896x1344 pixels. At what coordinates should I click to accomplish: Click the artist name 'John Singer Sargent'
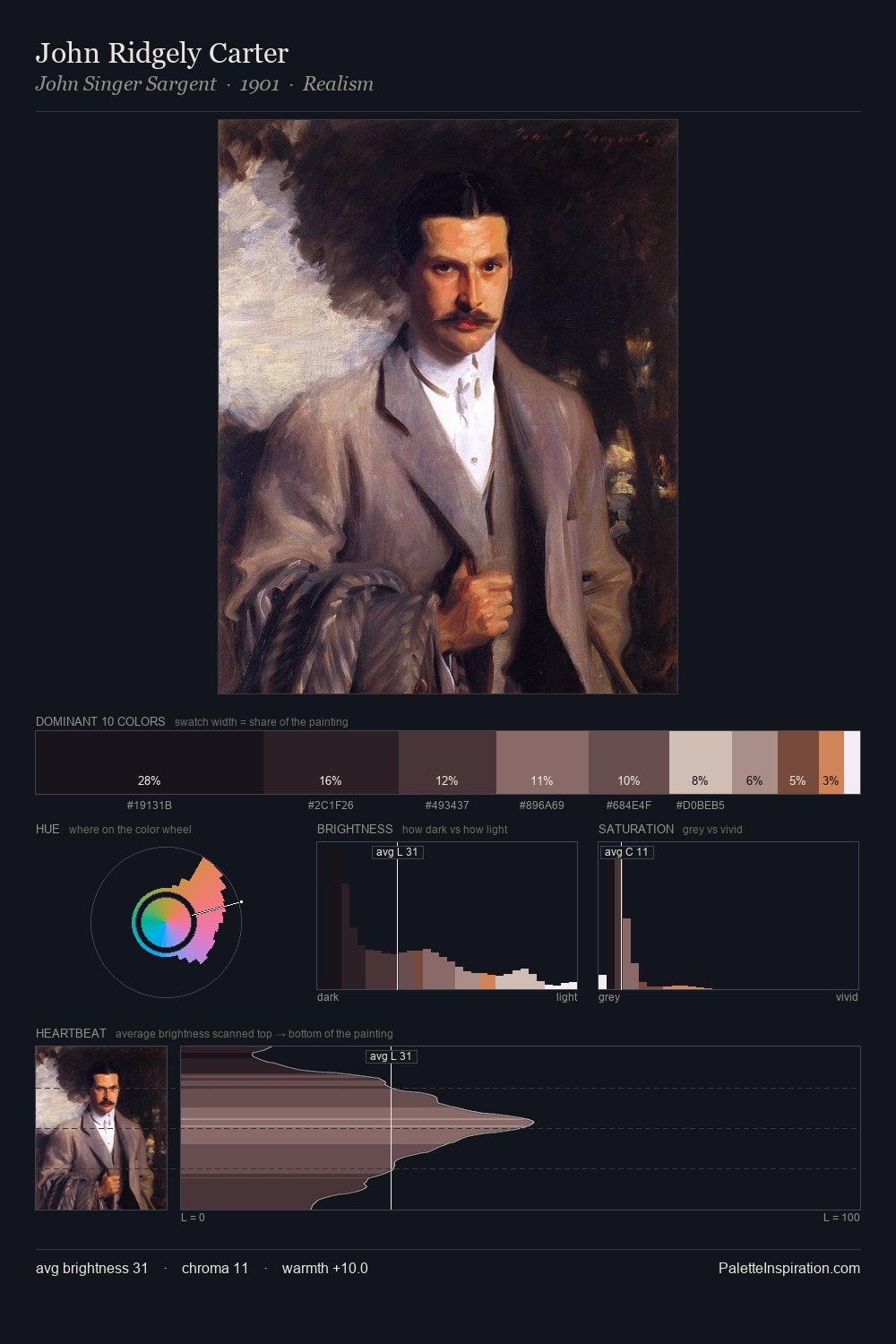point(125,84)
